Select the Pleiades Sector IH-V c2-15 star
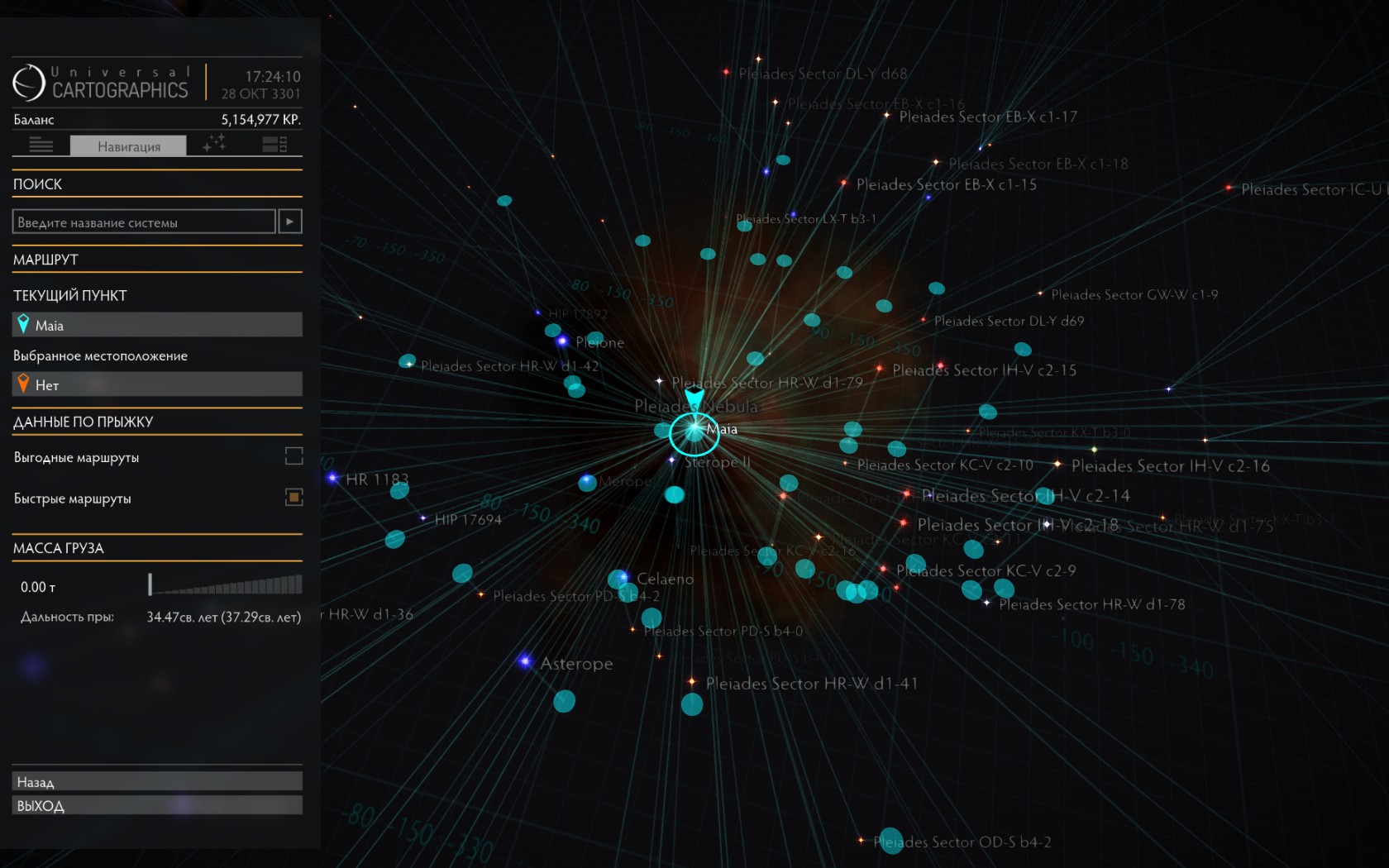This screenshot has height=868, width=1389. [x=879, y=369]
